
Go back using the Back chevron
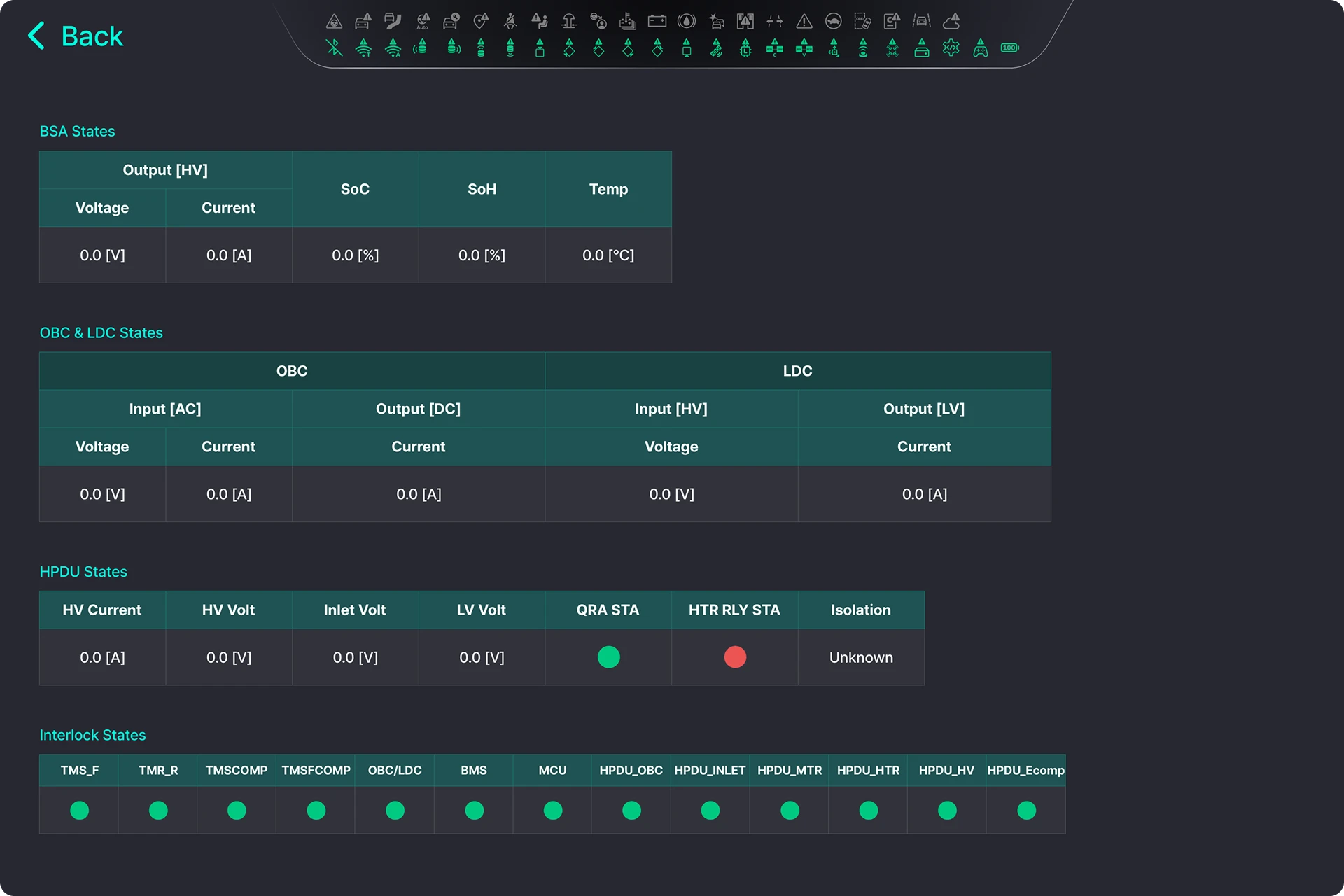click(36, 36)
